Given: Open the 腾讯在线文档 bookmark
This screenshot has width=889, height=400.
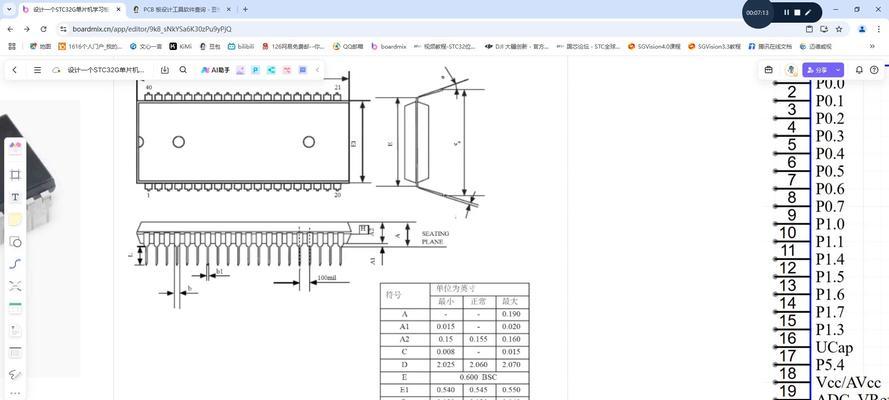Looking at the screenshot, I should pos(770,46).
